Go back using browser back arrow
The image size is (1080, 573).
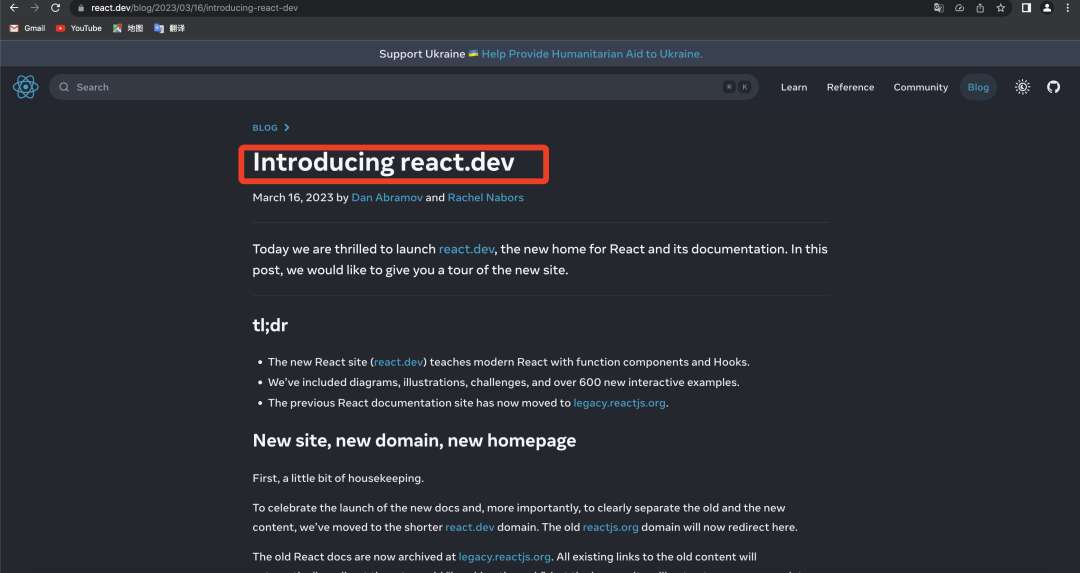(14, 8)
